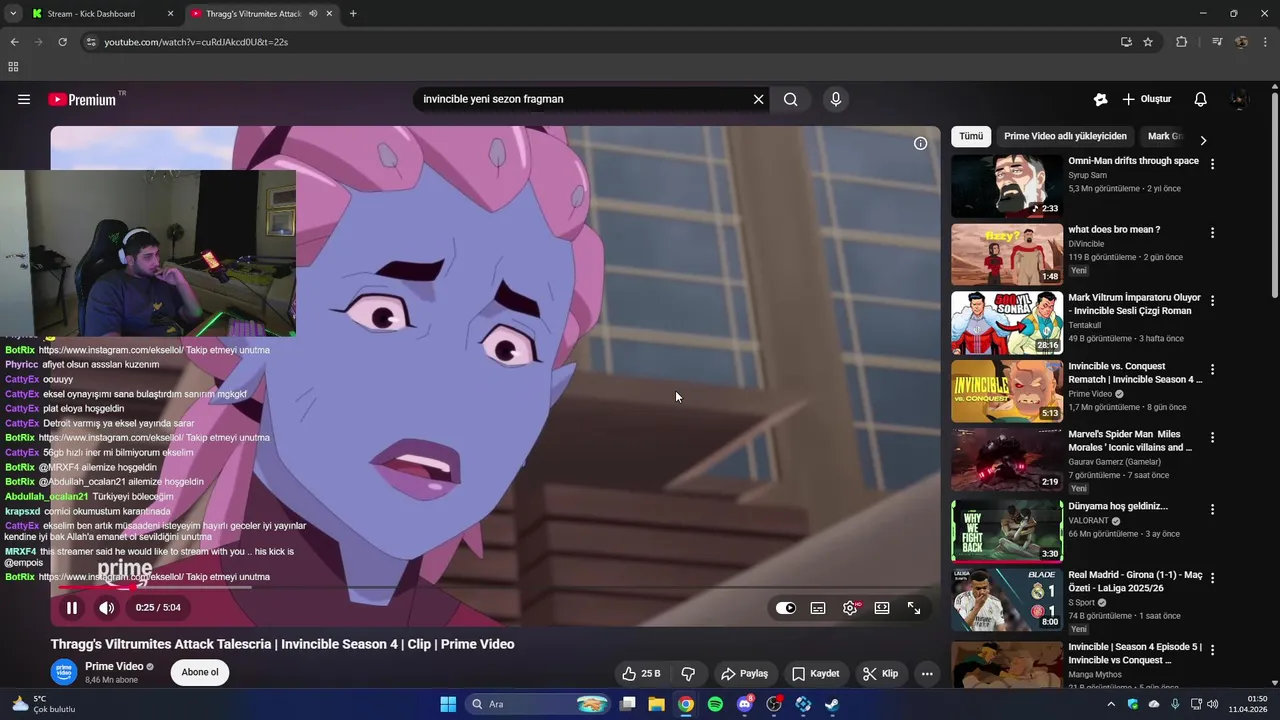Open File Explorer from the taskbar
This screenshot has width=1280, height=720.
tap(656, 704)
